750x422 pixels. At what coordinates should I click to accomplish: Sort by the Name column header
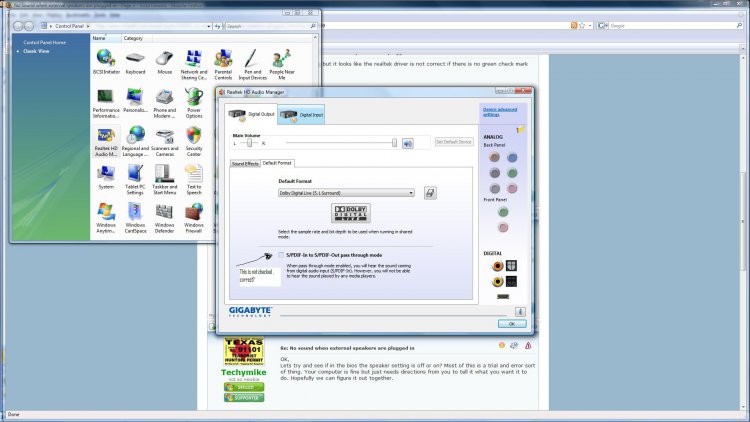click(x=105, y=38)
